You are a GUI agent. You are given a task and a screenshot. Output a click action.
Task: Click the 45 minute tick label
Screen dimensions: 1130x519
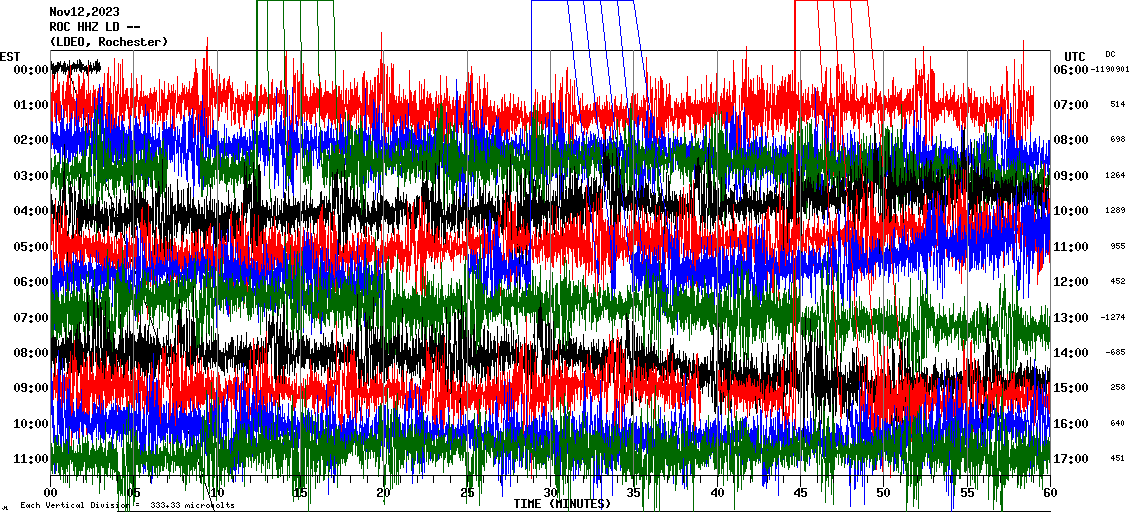pos(801,493)
